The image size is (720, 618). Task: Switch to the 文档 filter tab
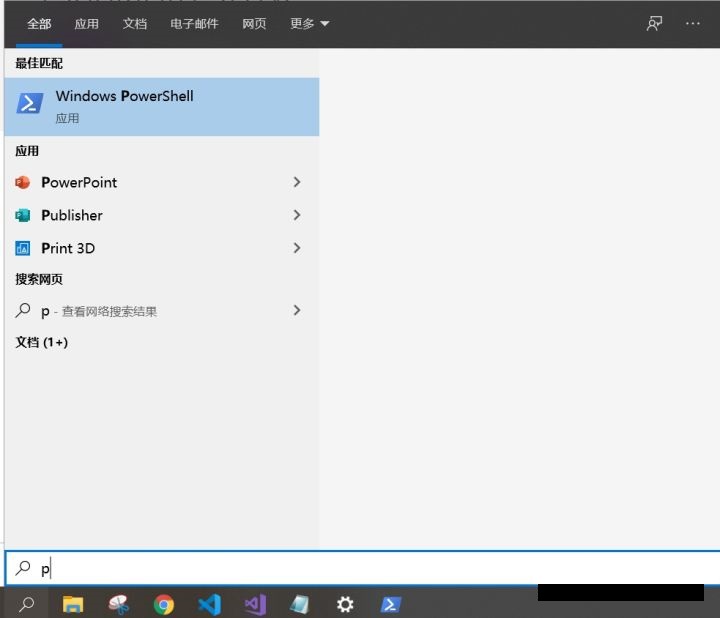click(135, 24)
